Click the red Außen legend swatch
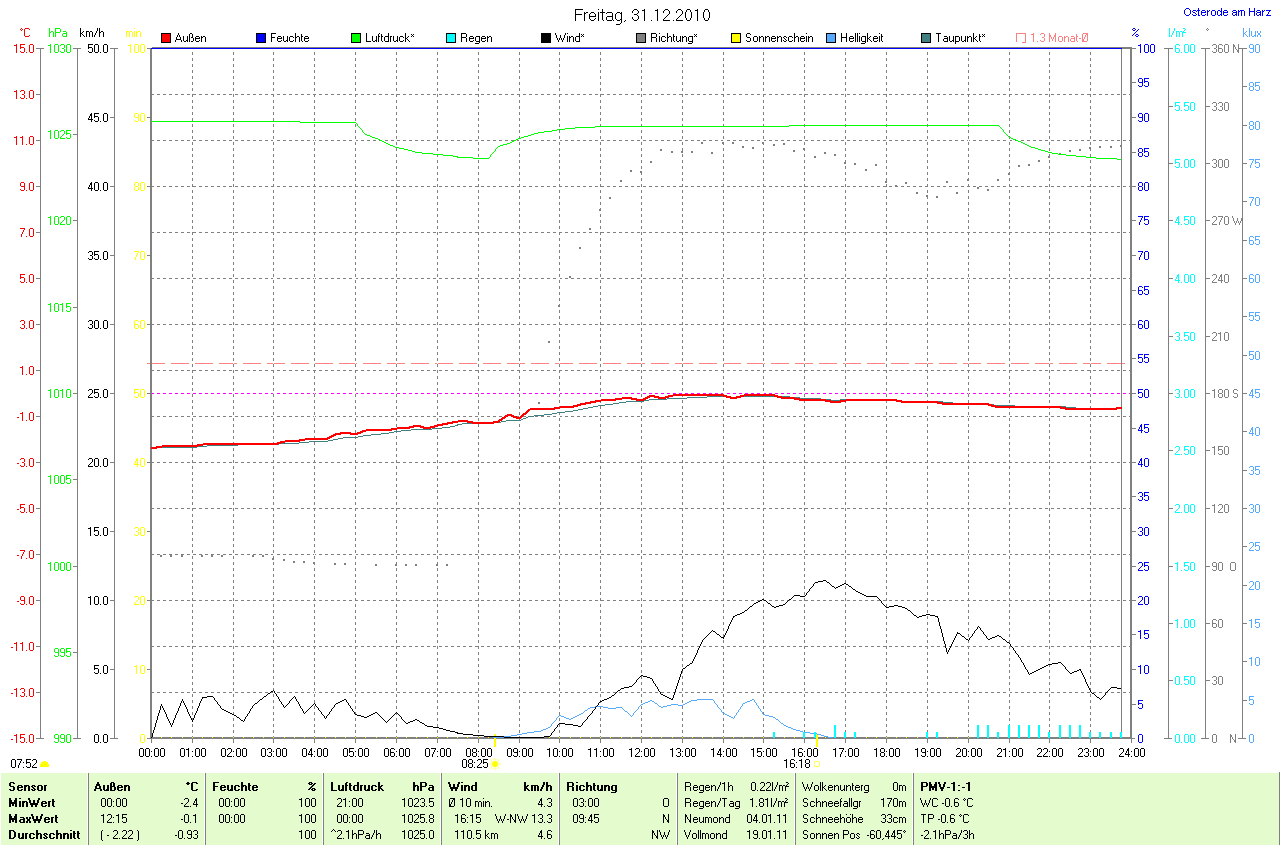 [x=166, y=38]
